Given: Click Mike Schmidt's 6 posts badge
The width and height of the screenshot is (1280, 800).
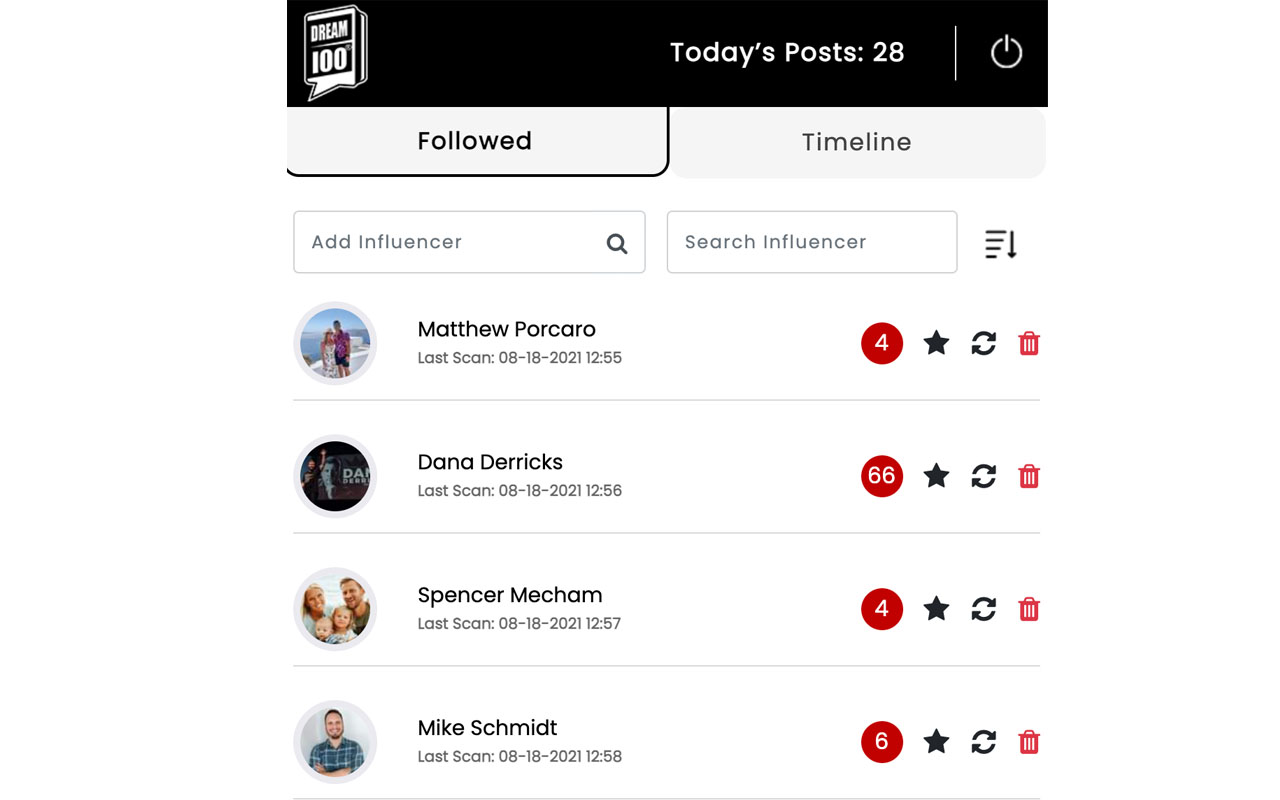Looking at the screenshot, I should pyautogui.click(x=881, y=742).
